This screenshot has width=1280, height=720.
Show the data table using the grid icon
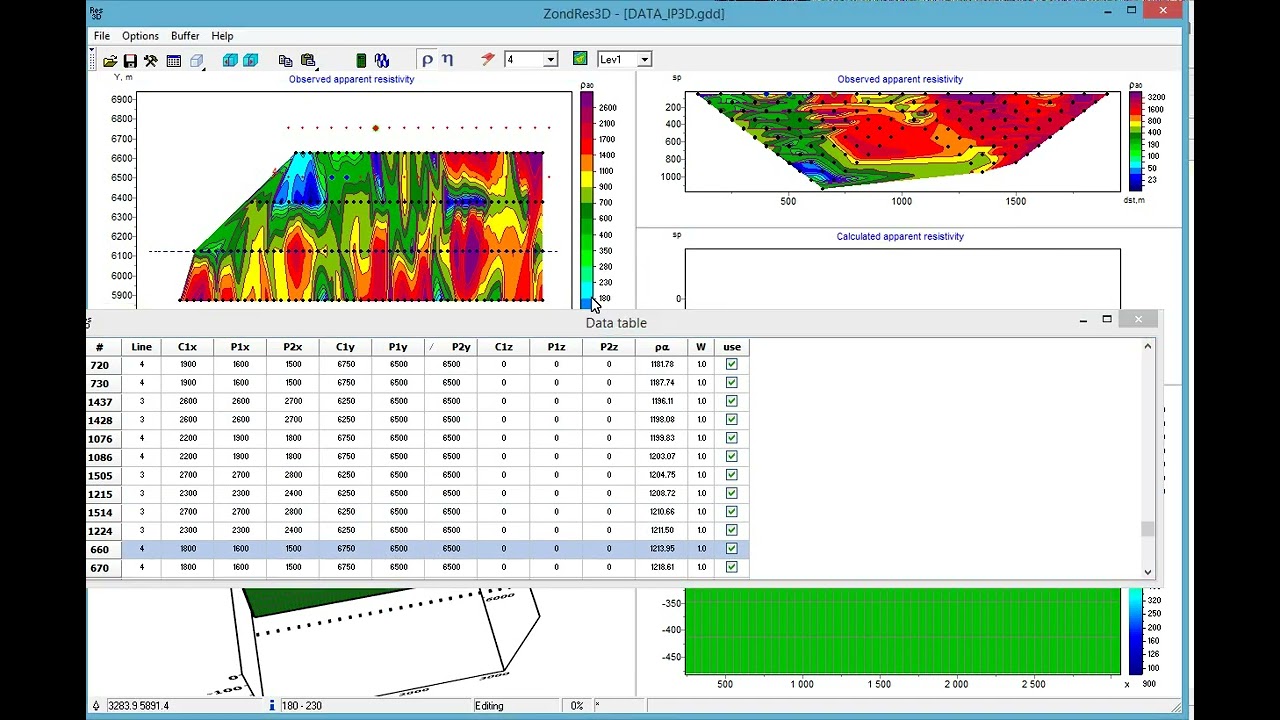click(x=174, y=60)
